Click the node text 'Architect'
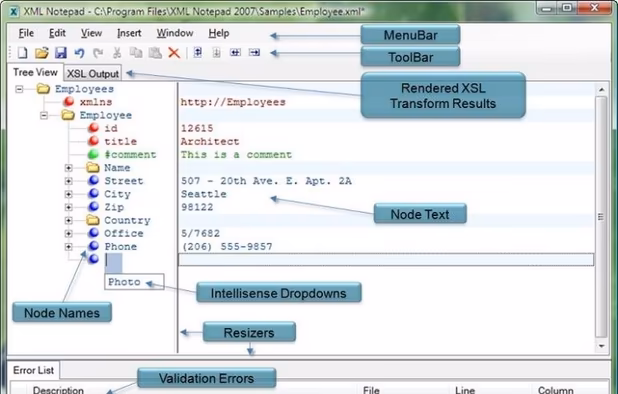 tap(210, 141)
